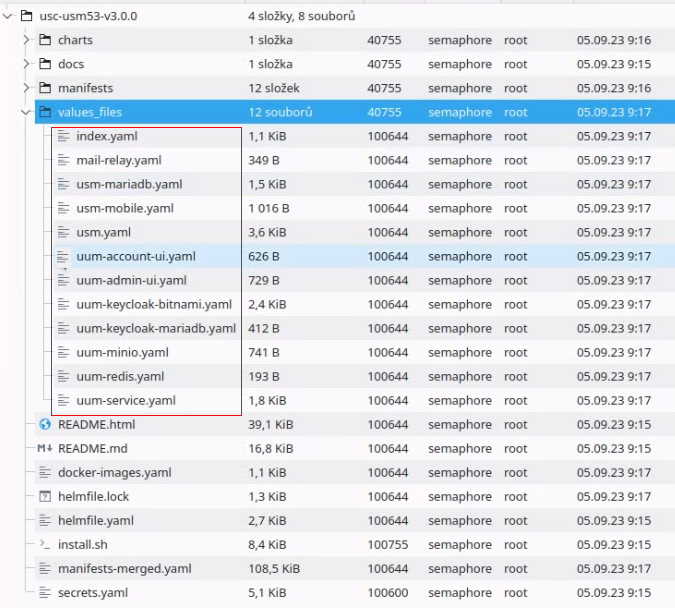Click the usm-mobile.yaml file icon
This screenshot has height=608, width=675.
[63, 208]
